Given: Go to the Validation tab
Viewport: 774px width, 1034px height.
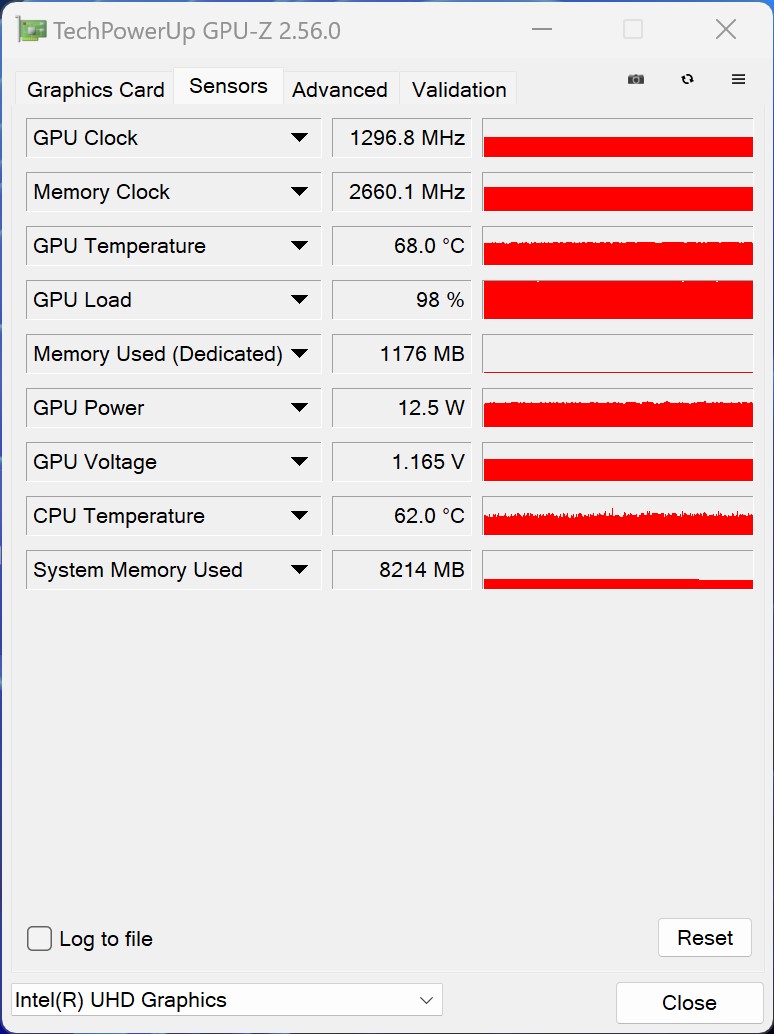Looking at the screenshot, I should [x=459, y=90].
